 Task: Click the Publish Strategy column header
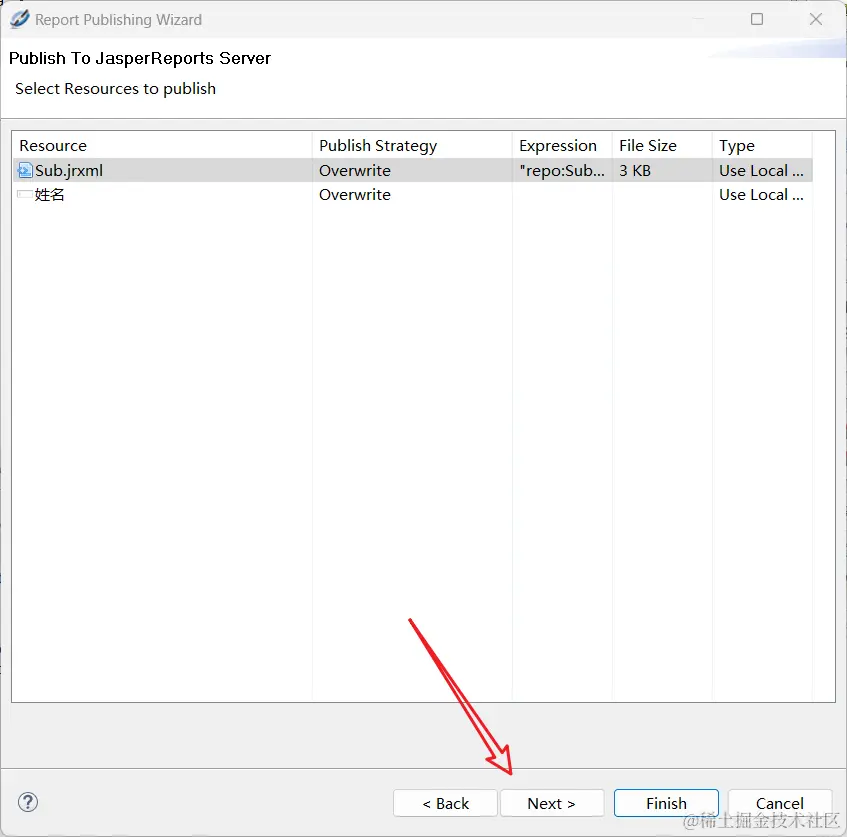coord(412,145)
